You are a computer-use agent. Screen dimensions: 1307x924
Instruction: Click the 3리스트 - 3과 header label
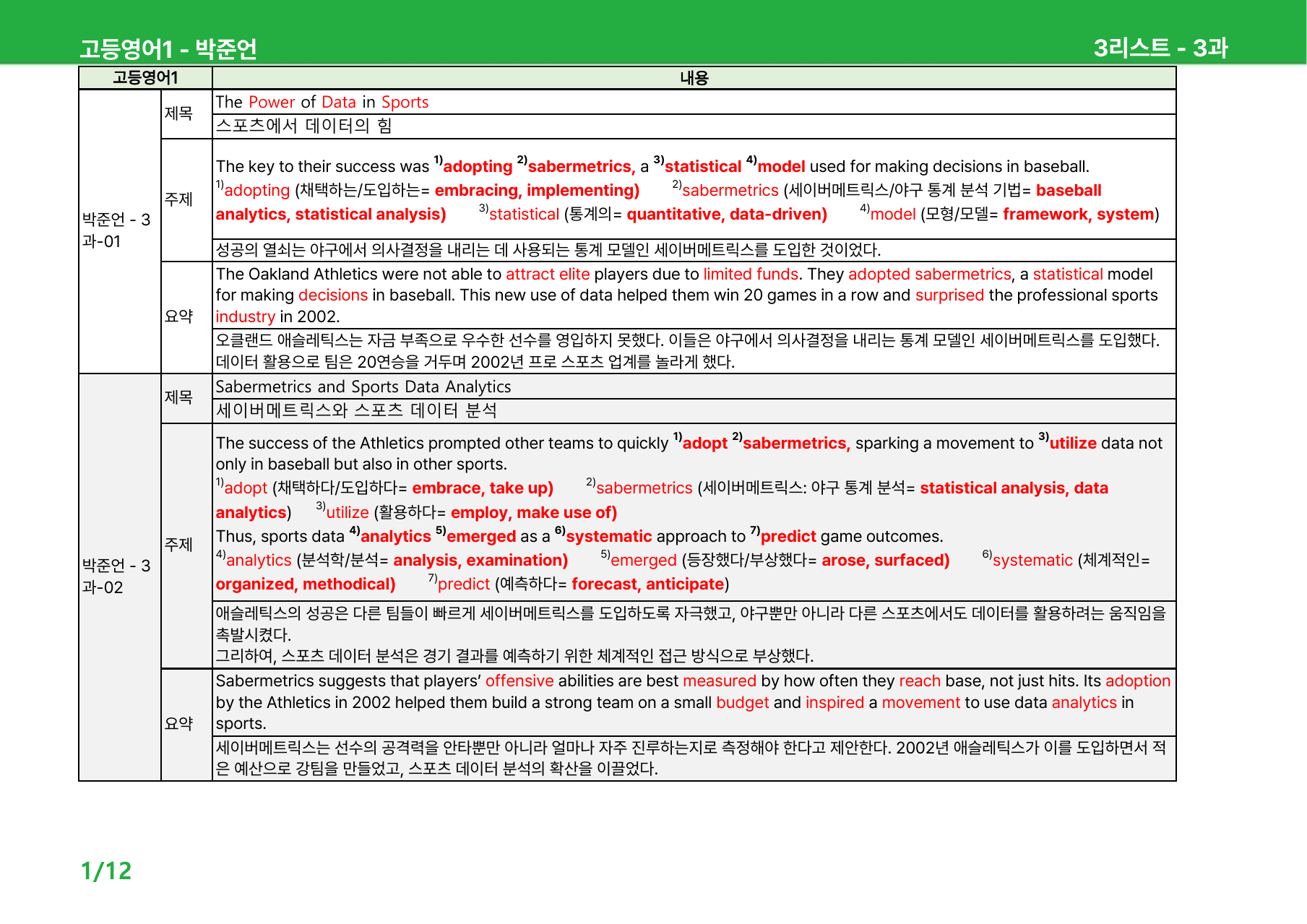click(1160, 48)
